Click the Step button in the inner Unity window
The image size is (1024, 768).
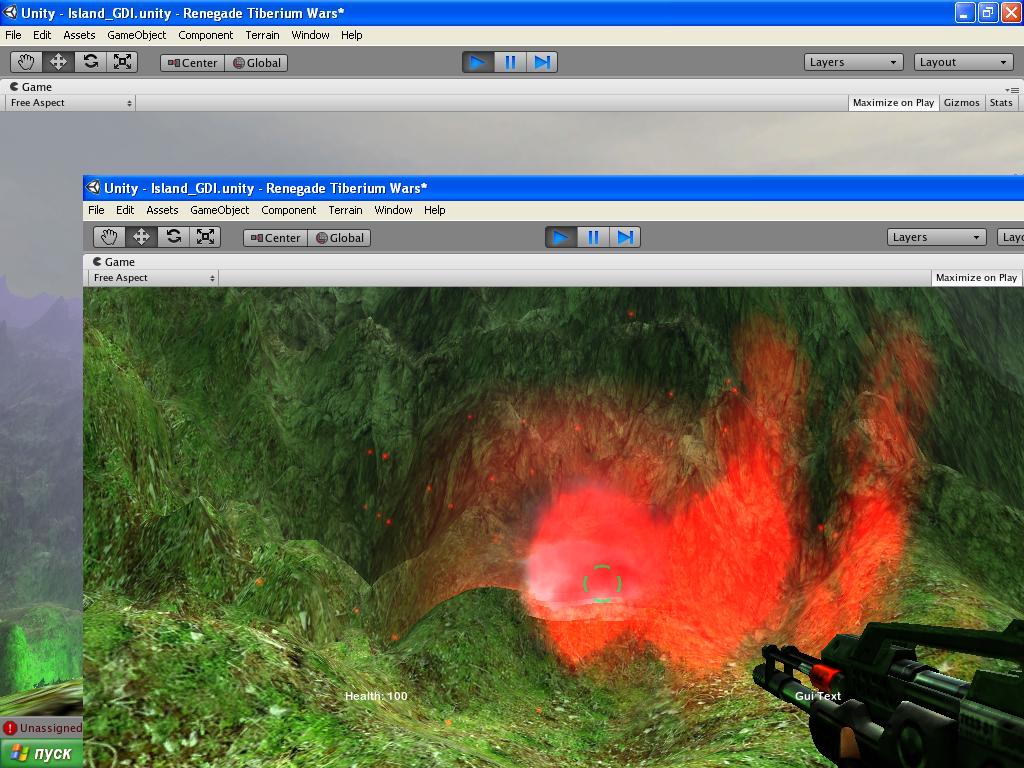pos(625,237)
